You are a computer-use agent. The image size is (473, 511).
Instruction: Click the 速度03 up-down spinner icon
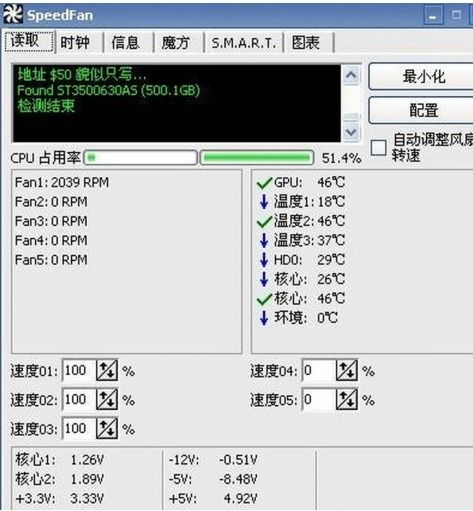[x=107, y=428]
